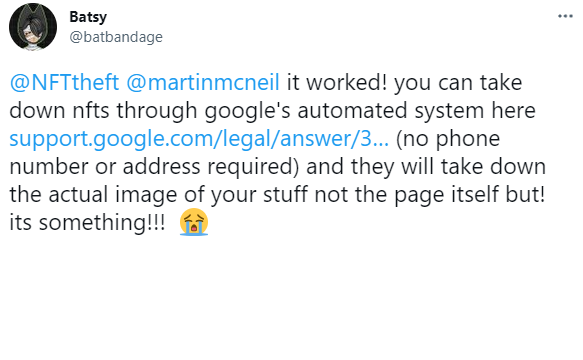
Task: Open the Batsy display name profile link
Action: pyautogui.click(x=88, y=17)
